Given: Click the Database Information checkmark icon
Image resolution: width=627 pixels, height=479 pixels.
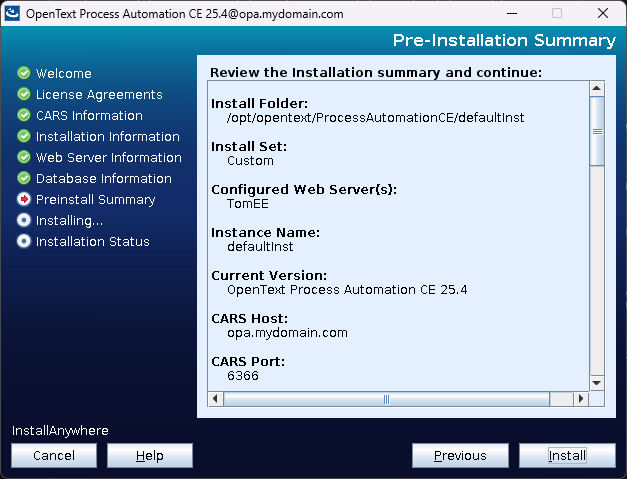Looking at the screenshot, I should [24, 178].
